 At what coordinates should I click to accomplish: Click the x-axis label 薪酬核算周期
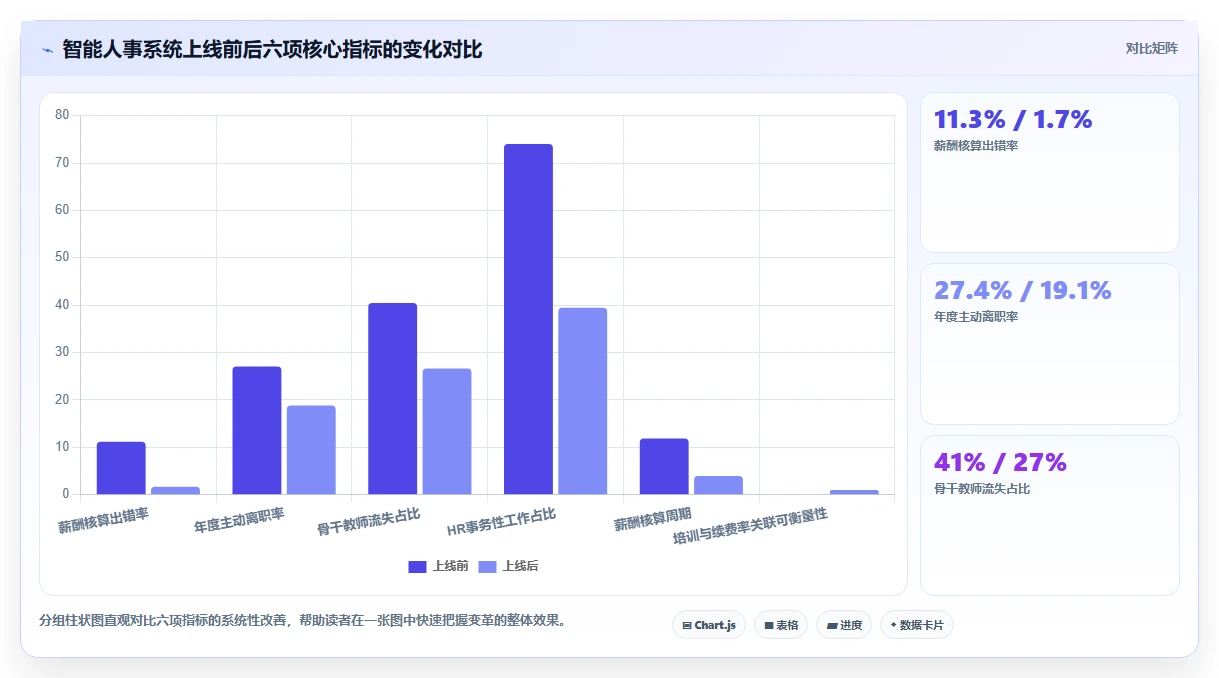point(652,519)
